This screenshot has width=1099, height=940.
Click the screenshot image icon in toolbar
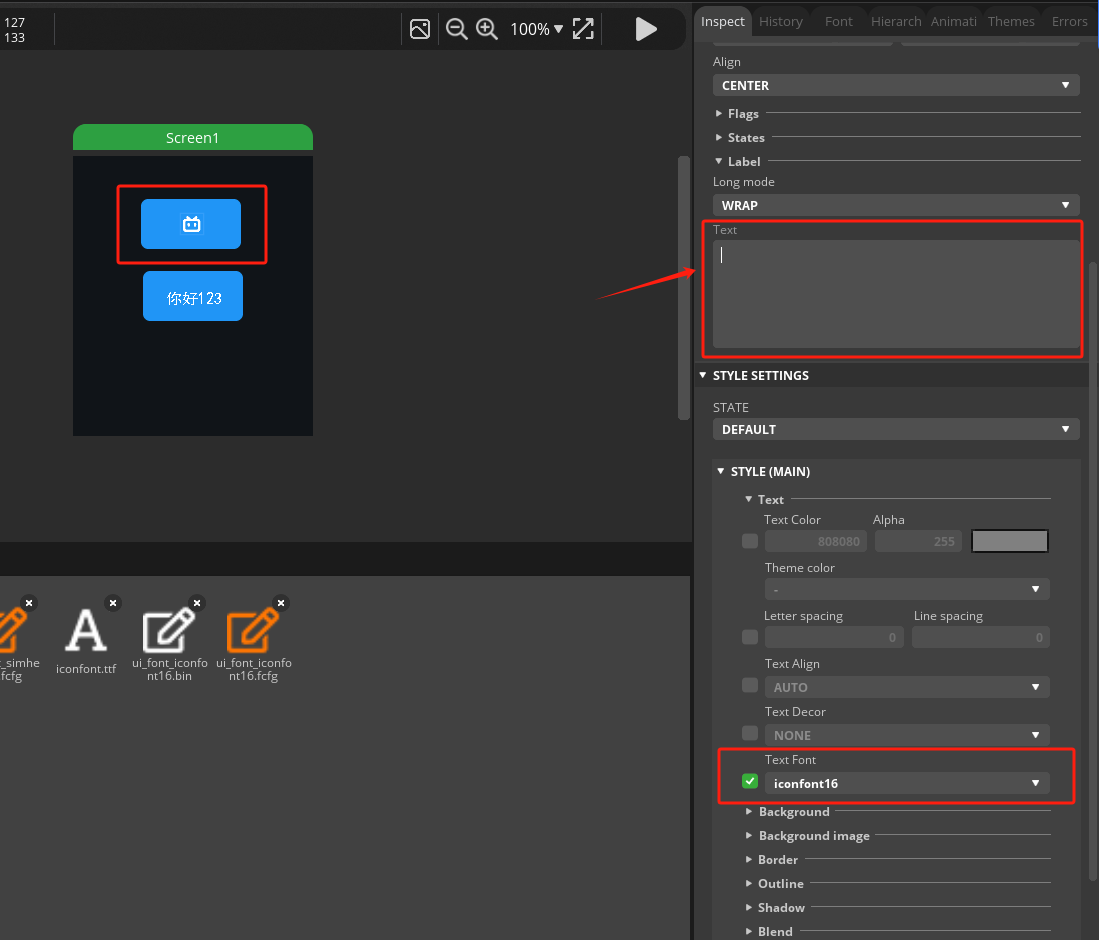(420, 29)
